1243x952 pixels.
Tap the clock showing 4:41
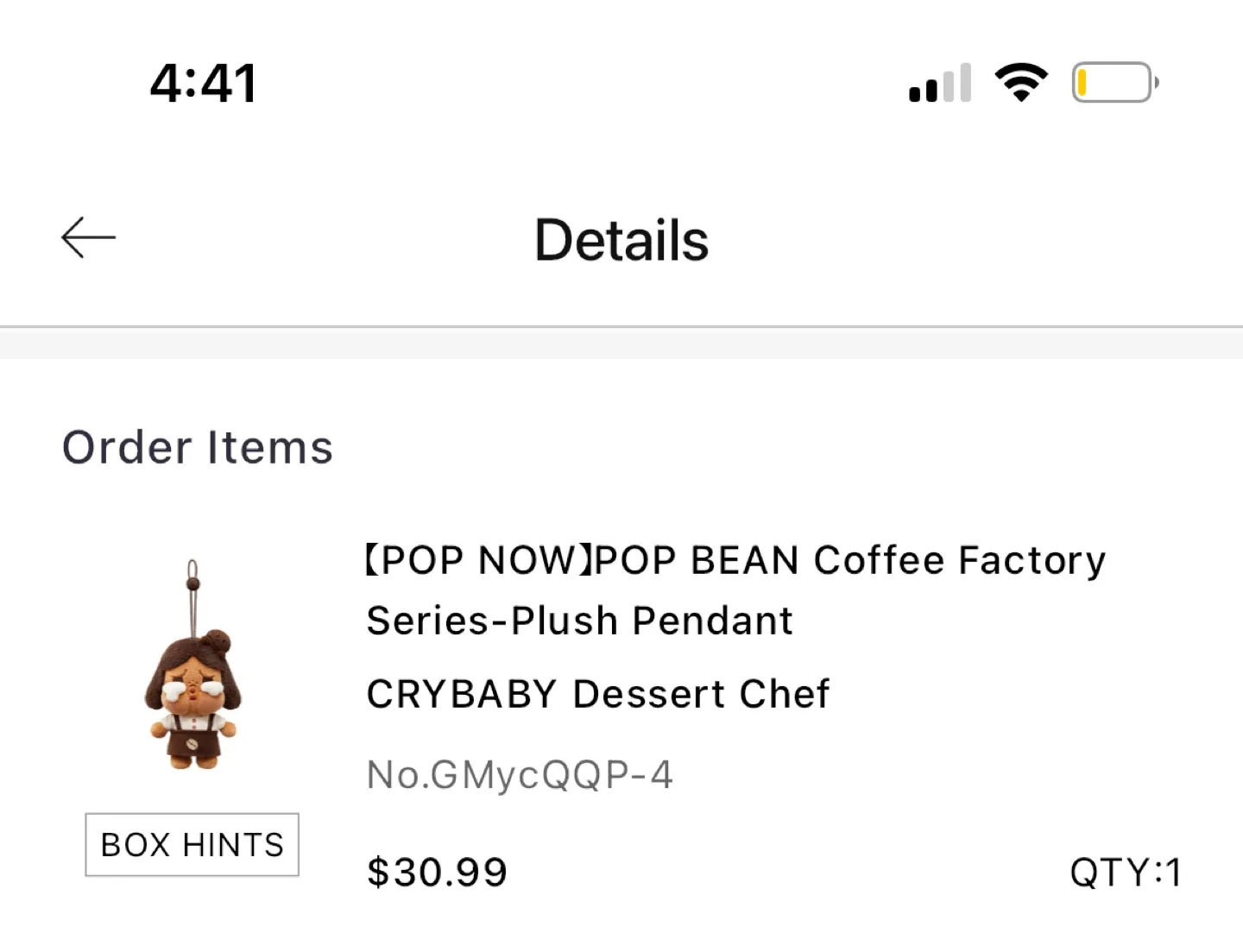click(x=203, y=81)
